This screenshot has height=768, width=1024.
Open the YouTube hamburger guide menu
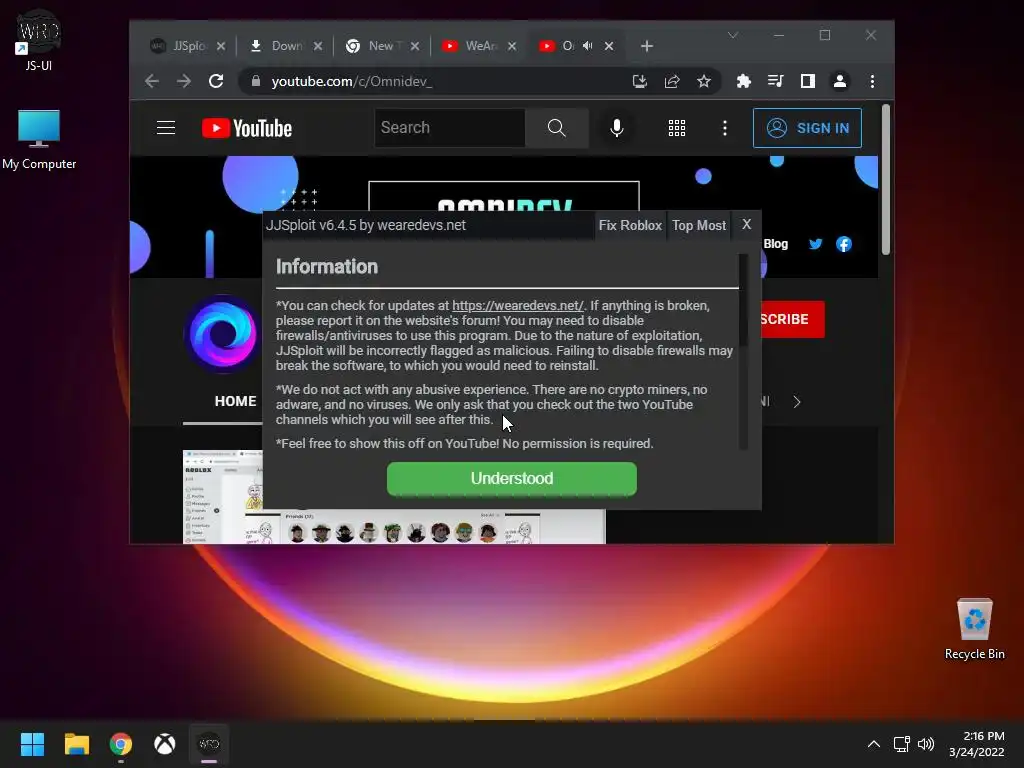point(166,128)
